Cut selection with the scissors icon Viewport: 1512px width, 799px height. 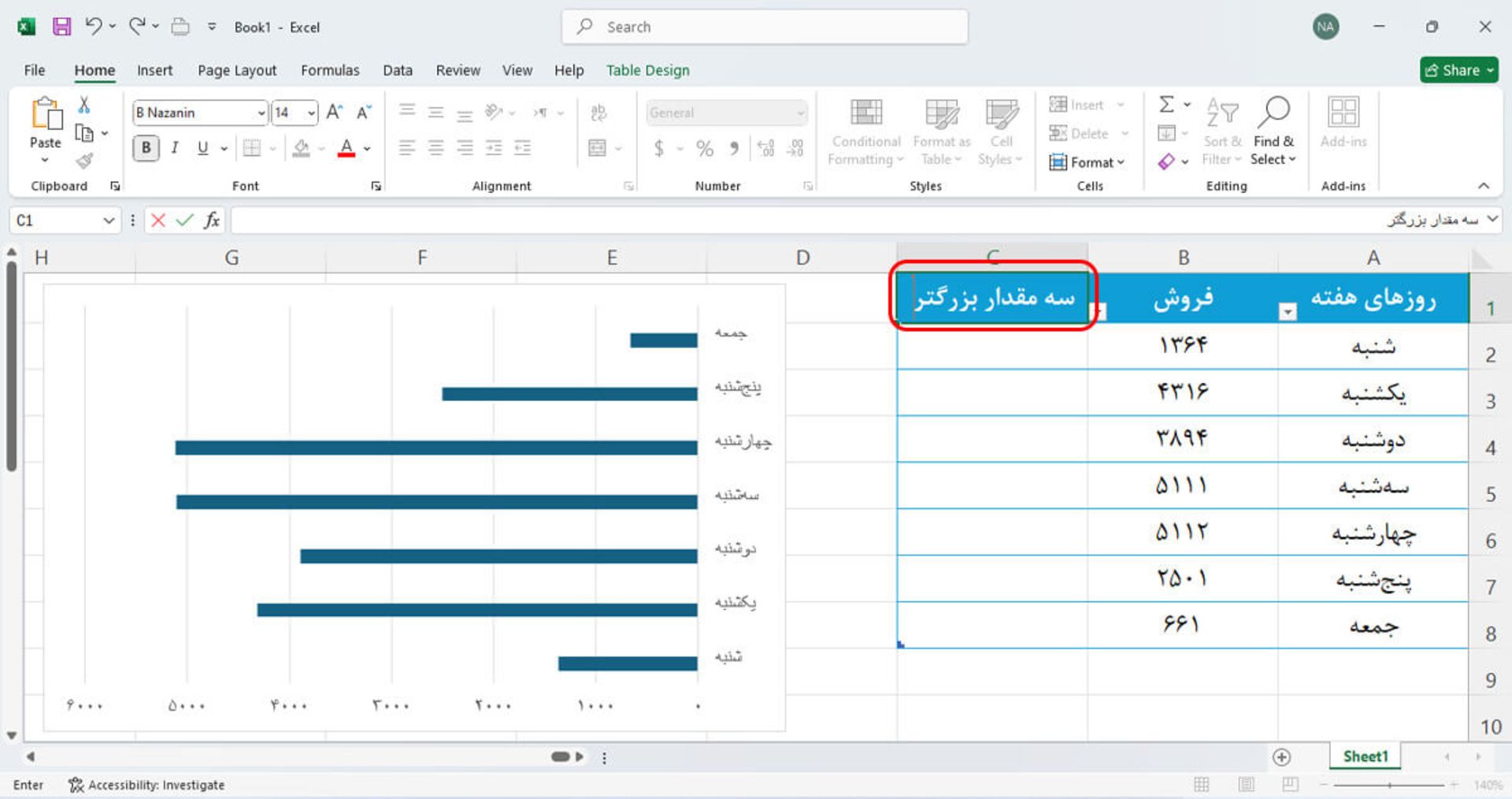(84, 105)
